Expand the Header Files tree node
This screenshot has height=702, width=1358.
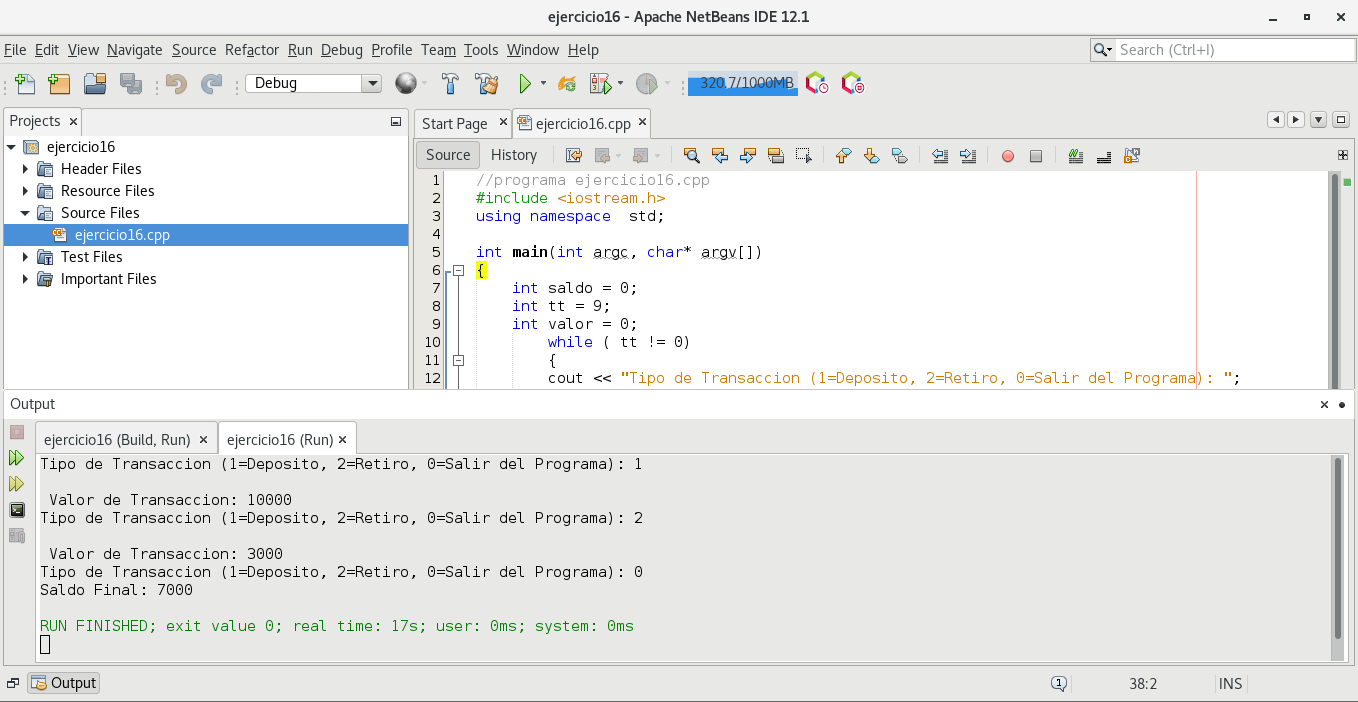click(26, 169)
